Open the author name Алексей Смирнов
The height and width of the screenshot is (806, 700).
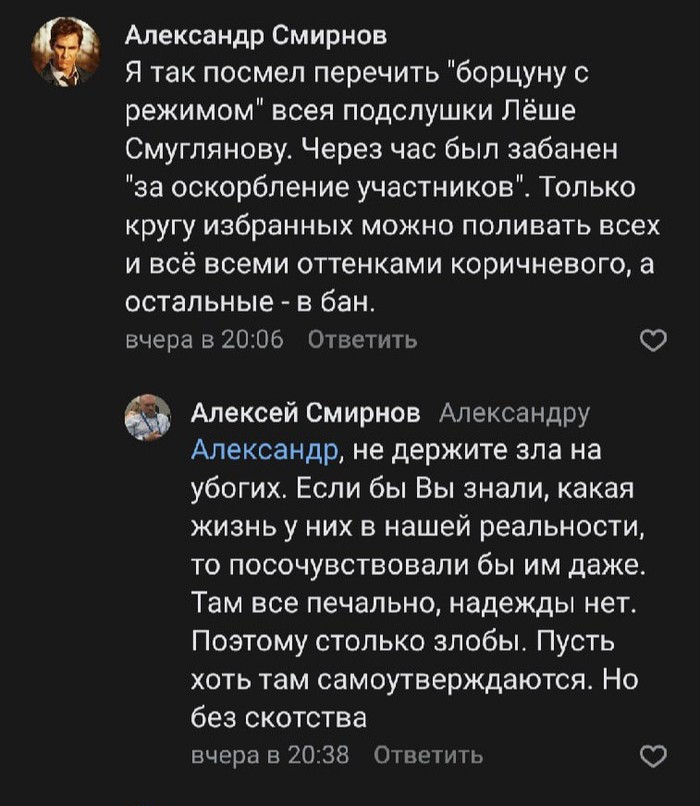[305, 413]
